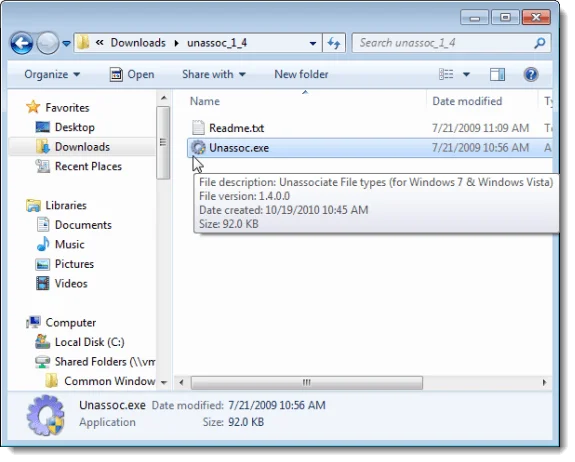Select the Unassoc.exe file name
Screen dimensions: 575x462
pos(239,148)
